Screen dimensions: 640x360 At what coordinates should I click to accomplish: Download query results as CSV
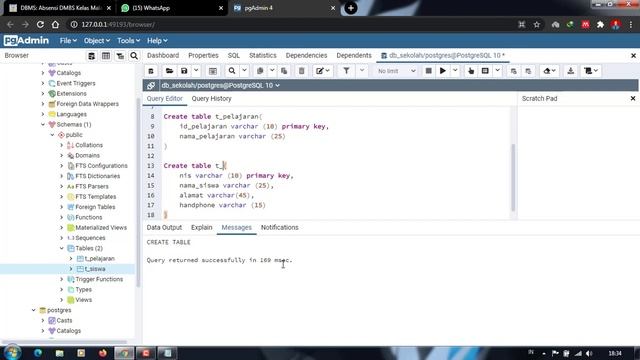coord(571,71)
